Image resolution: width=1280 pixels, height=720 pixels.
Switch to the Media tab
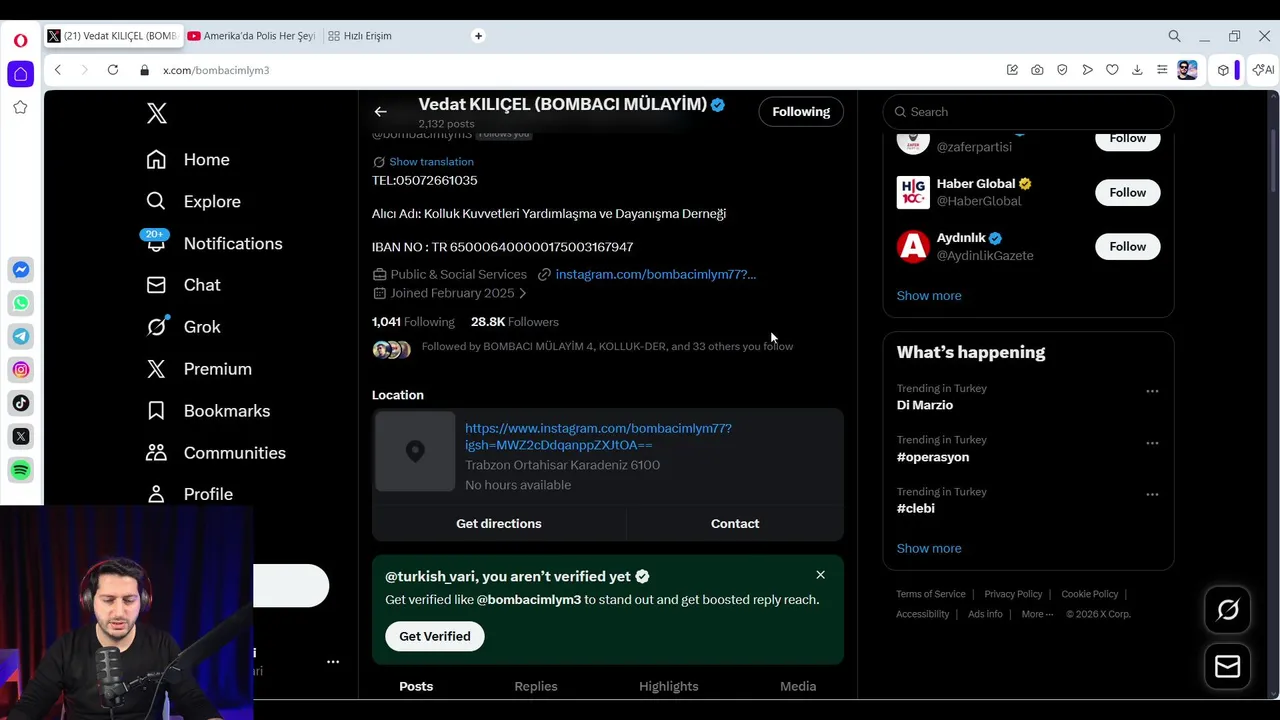coord(798,686)
